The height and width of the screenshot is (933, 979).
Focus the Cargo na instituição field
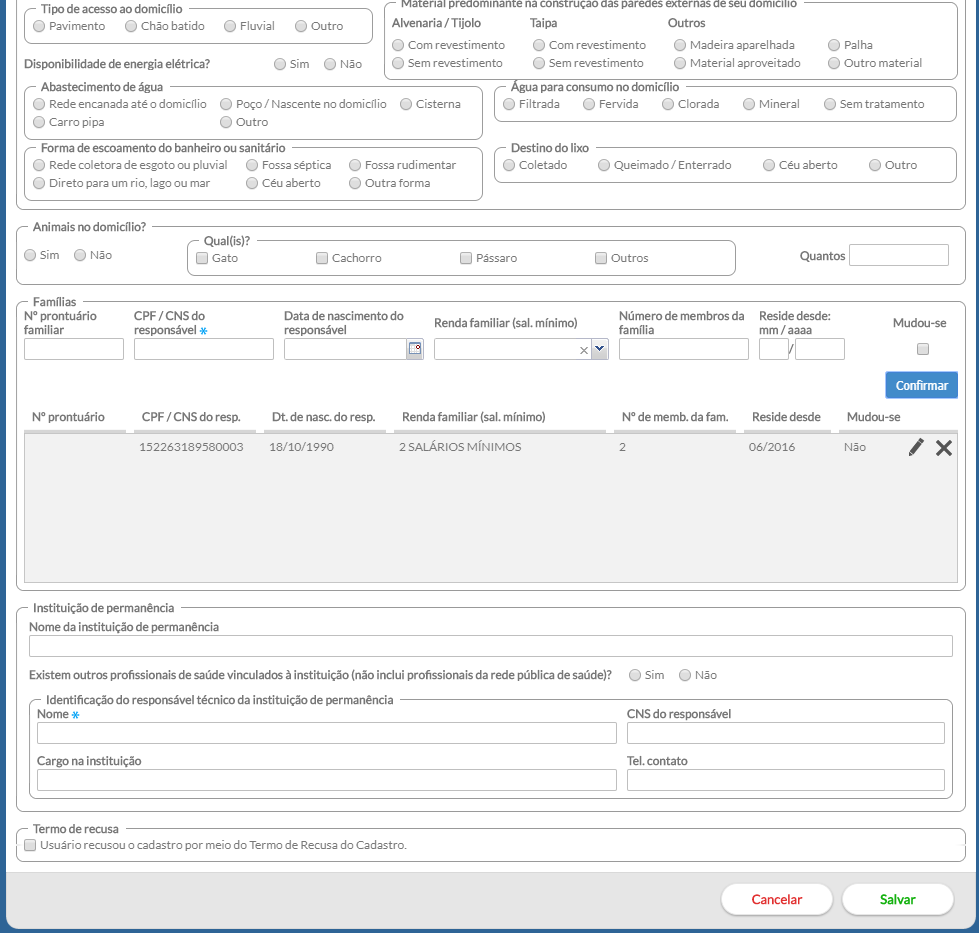[327, 780]
